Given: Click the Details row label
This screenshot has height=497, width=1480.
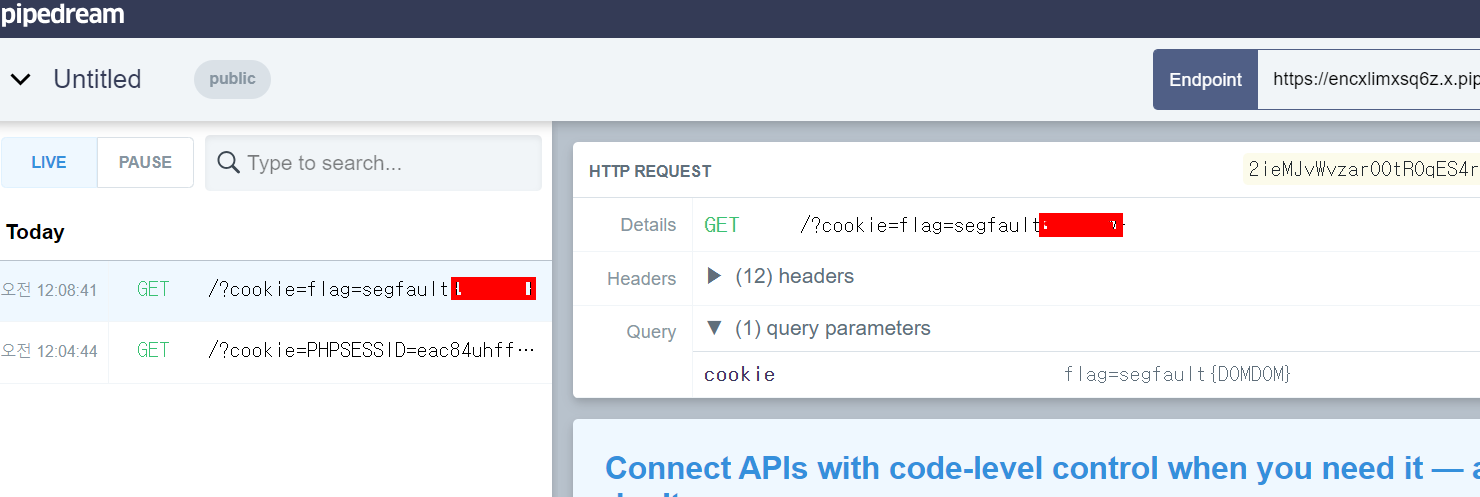Looking at the screenshot, I should [648, 225].
